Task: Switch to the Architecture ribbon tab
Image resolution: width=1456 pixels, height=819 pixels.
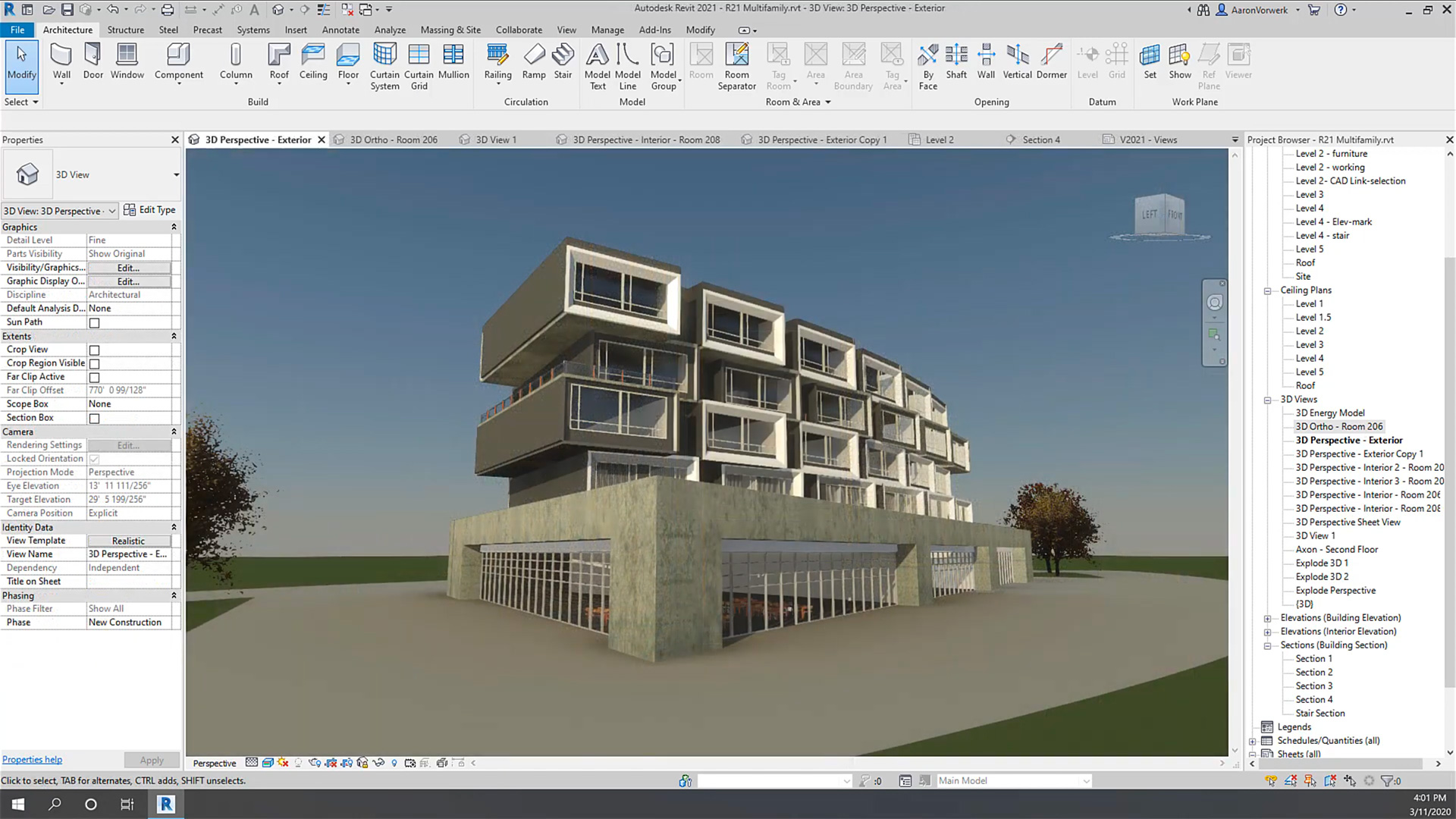Action: click(x=67, y=29)
